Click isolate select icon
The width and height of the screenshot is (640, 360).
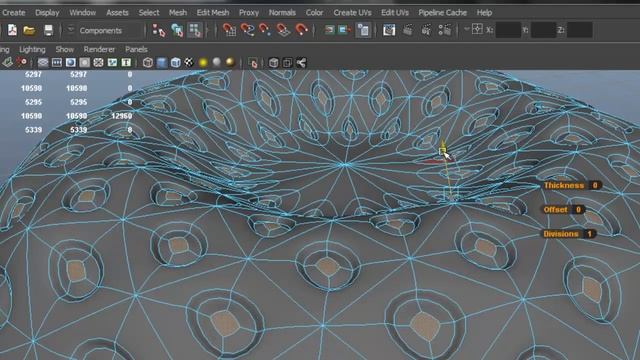point(253,63)
